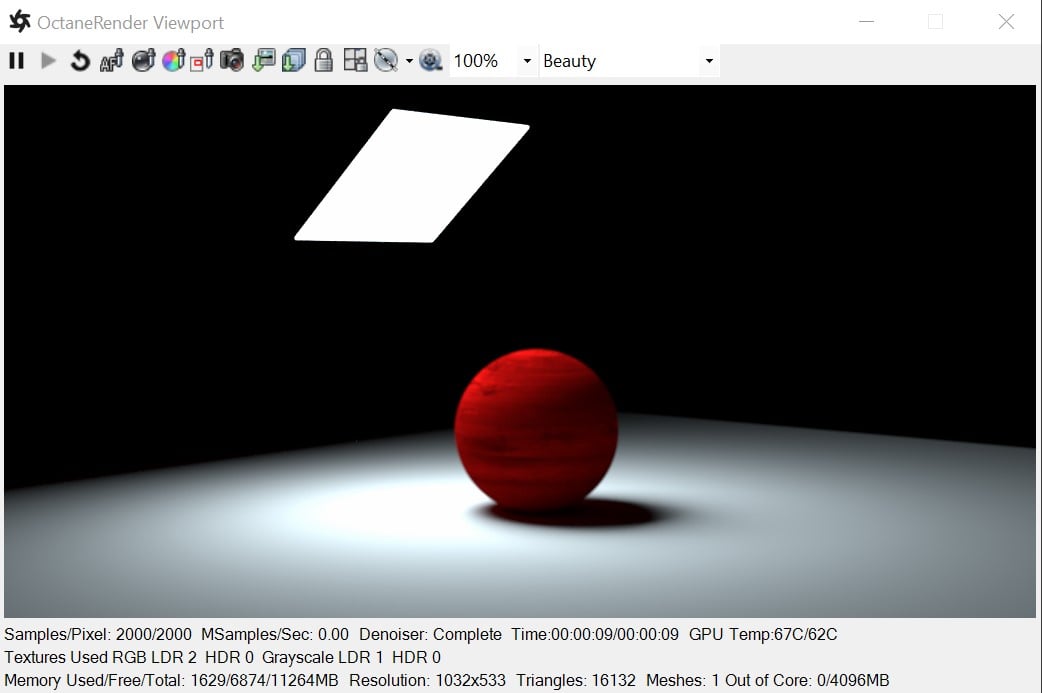Image resolution: width=1042 pixels, height=693 pixels.
Task: Pause the render
Action: pyautogui.click(x=17, y=61)
